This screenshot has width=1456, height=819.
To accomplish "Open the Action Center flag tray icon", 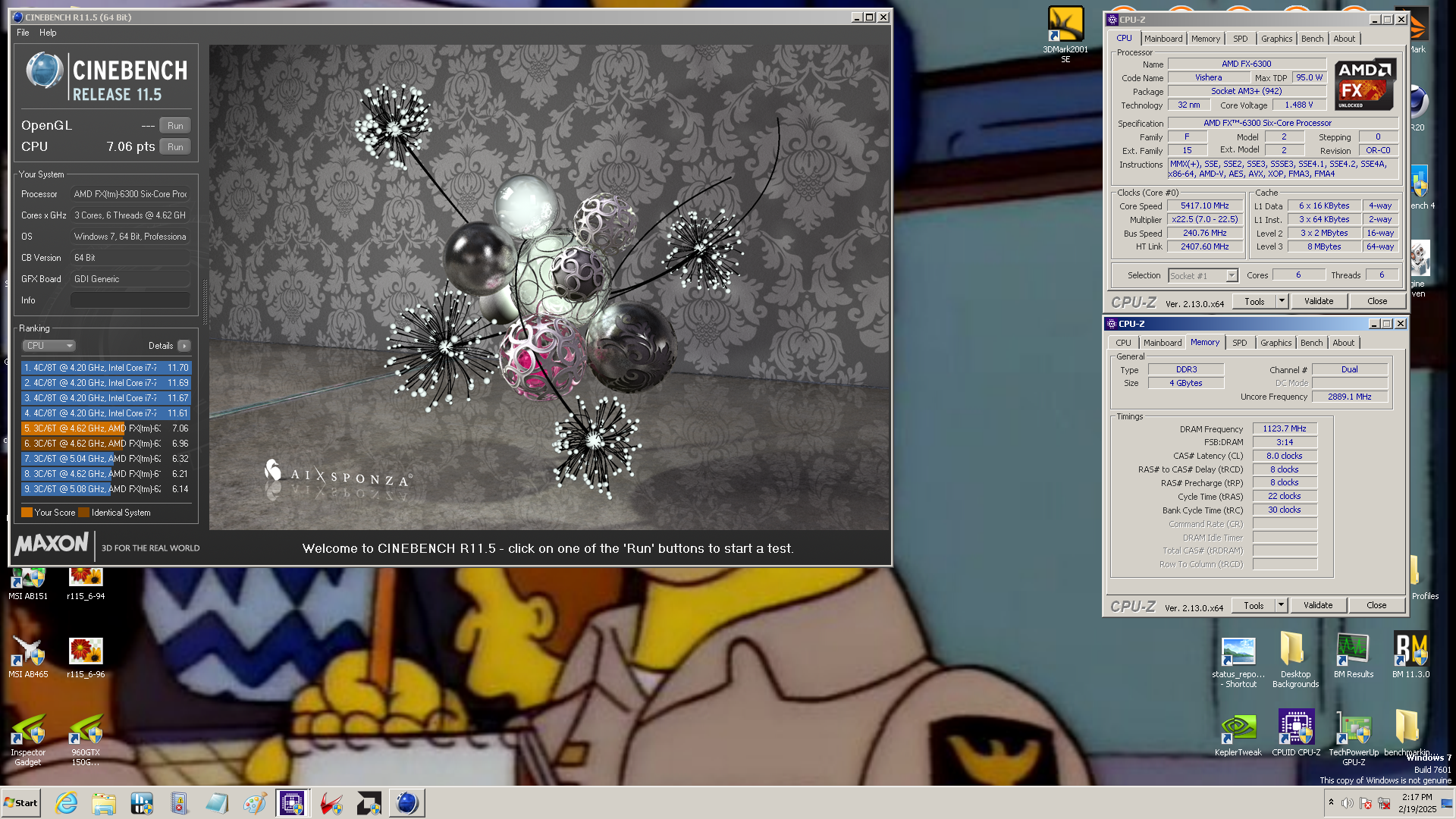I will (1366, 803).
